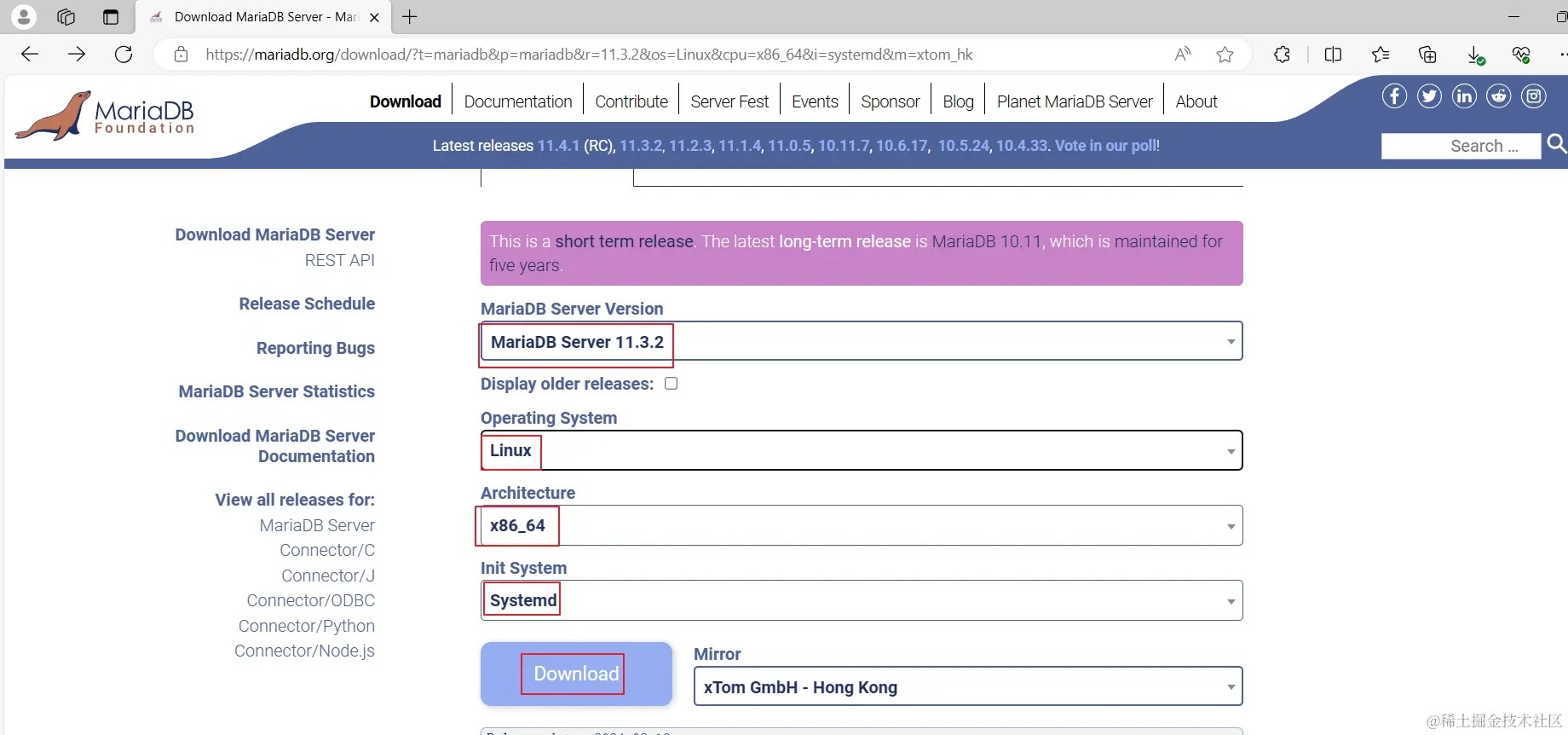Open 10.11.7 release link
The width and height of the screenshot is (1568, 735).
click(x=844, y=146)
